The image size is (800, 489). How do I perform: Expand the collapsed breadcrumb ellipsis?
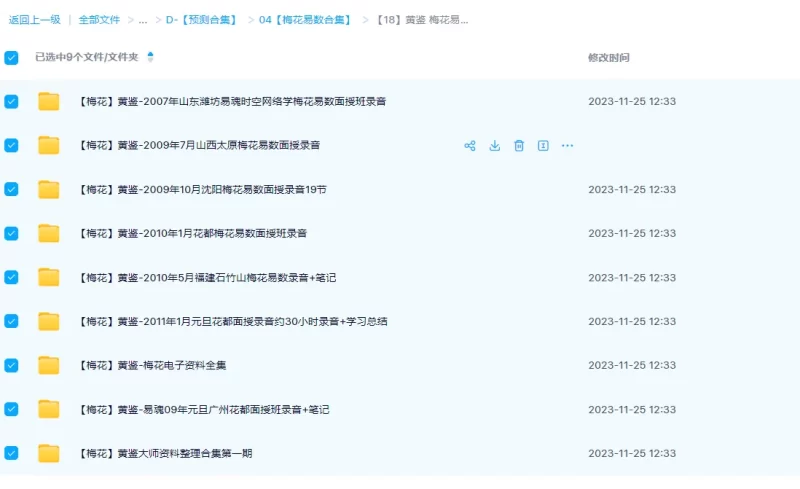tap(143, 20)
